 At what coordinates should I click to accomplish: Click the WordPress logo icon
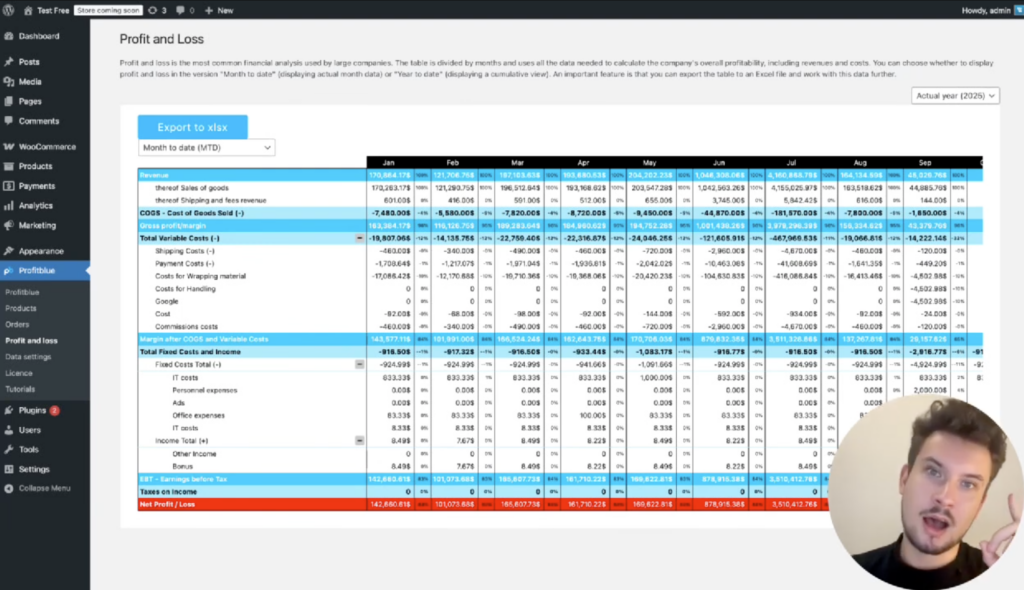(9, 10)
